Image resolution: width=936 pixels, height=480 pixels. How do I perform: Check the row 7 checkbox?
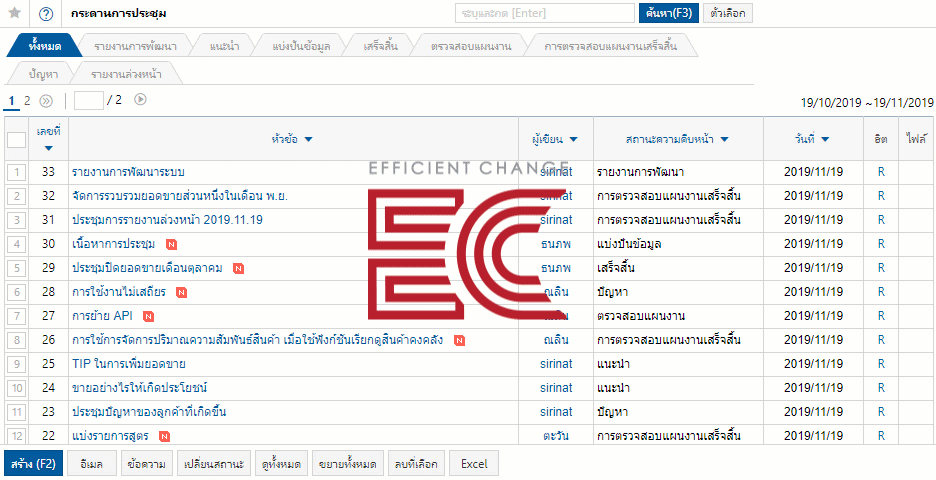17,316
